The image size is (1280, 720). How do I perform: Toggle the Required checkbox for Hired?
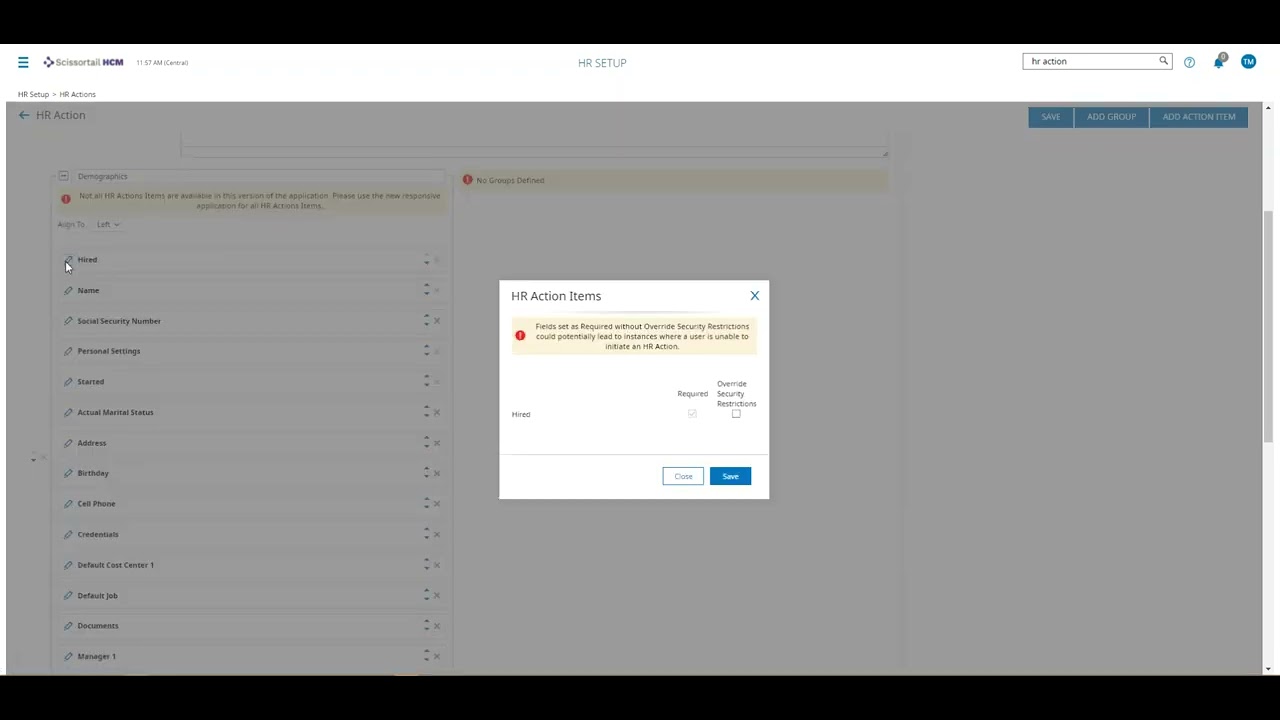coord(692,414)
